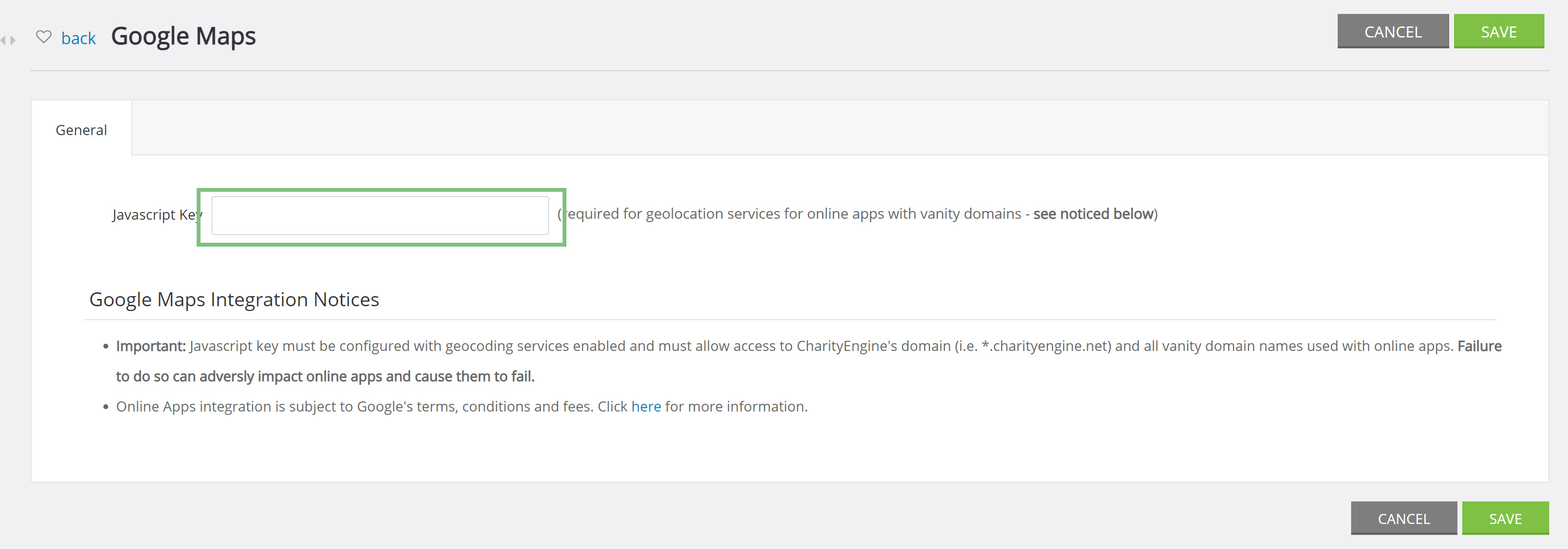Click the heart favorite icon
The image size is (1568, 549).
(x=44, y=37)
